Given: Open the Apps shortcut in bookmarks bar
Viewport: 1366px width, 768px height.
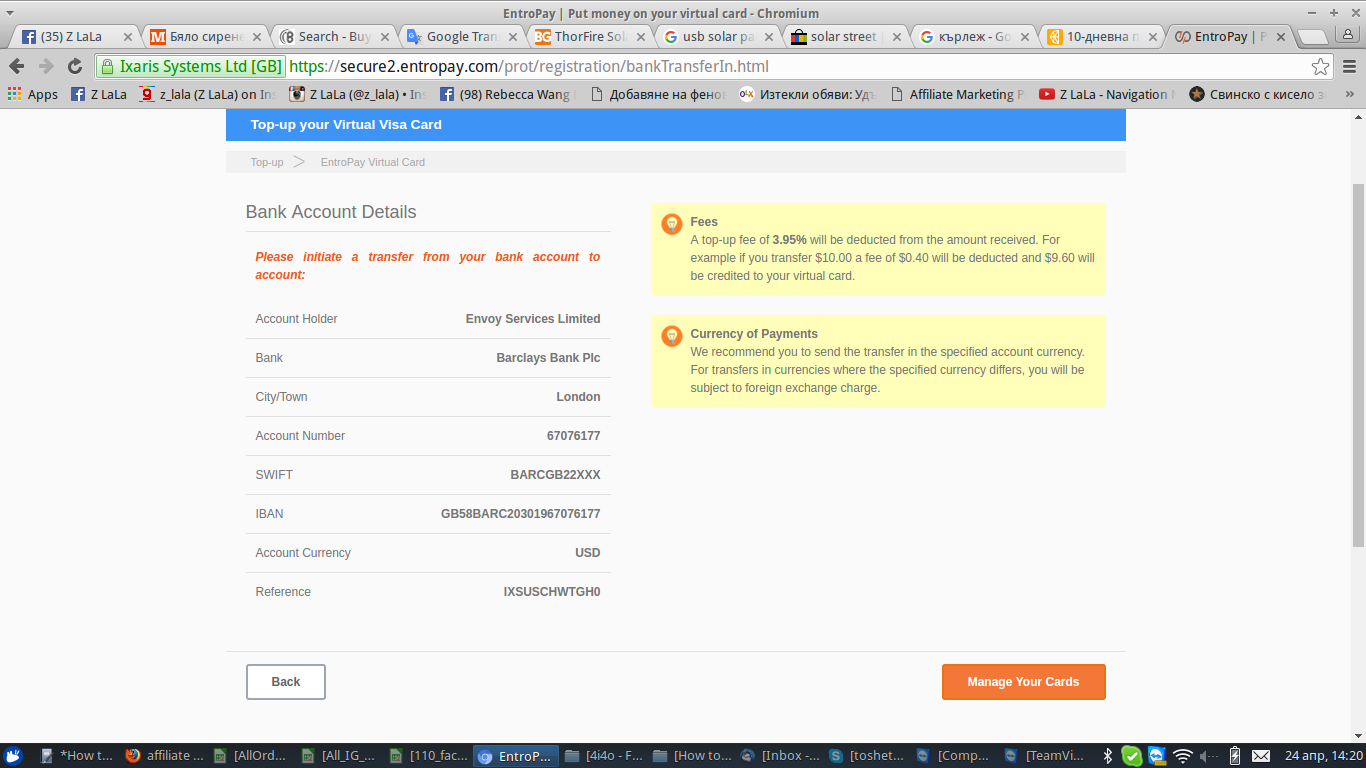Looking at the screenshot, I should [33, 95].
